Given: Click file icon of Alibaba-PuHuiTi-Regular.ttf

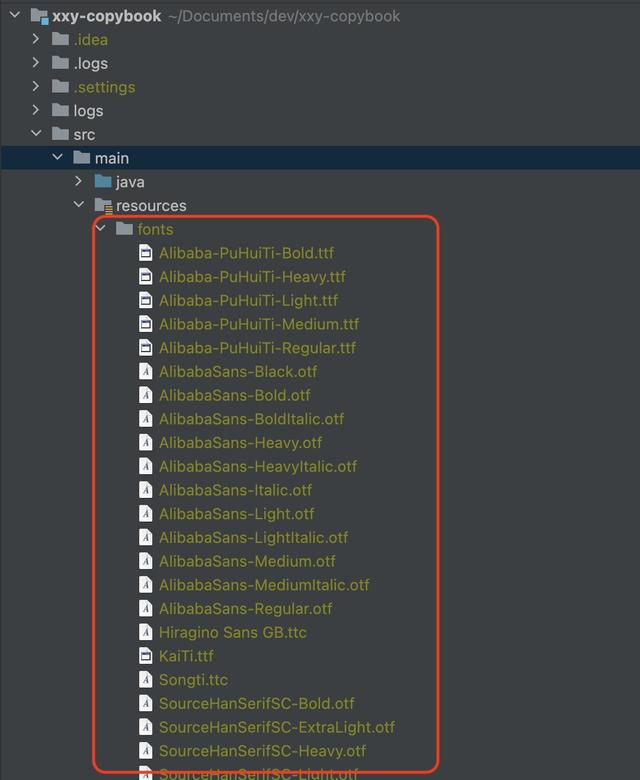Looking at the screenshot, I should tap(146, 348).
